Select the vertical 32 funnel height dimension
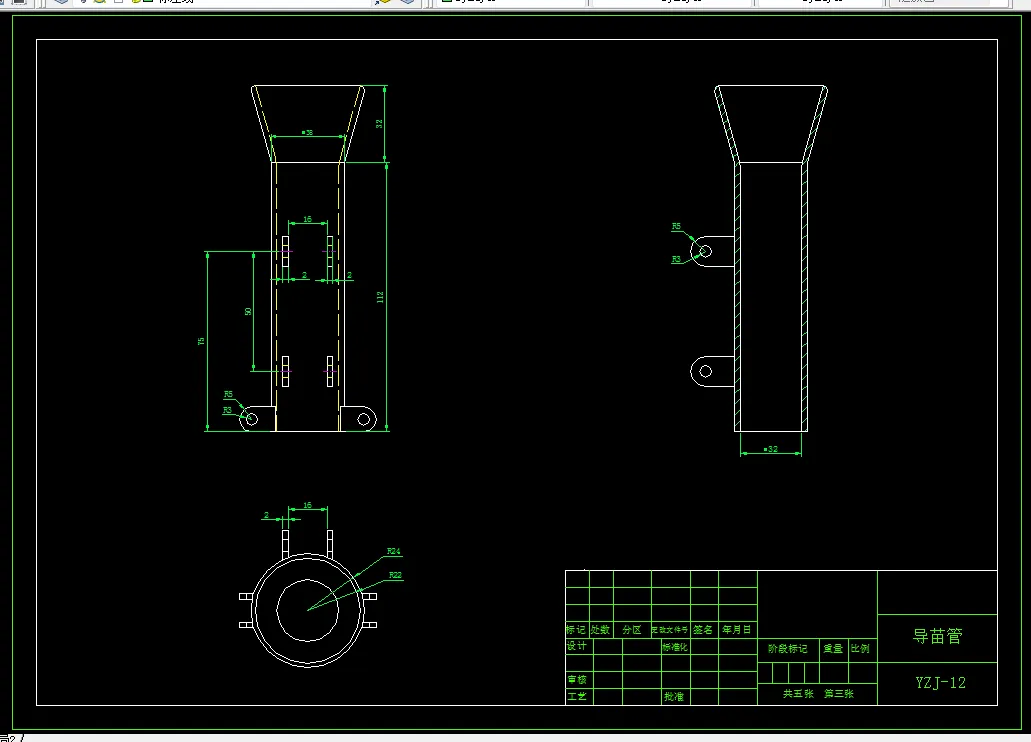1031x742 pixels. [379, 124]
